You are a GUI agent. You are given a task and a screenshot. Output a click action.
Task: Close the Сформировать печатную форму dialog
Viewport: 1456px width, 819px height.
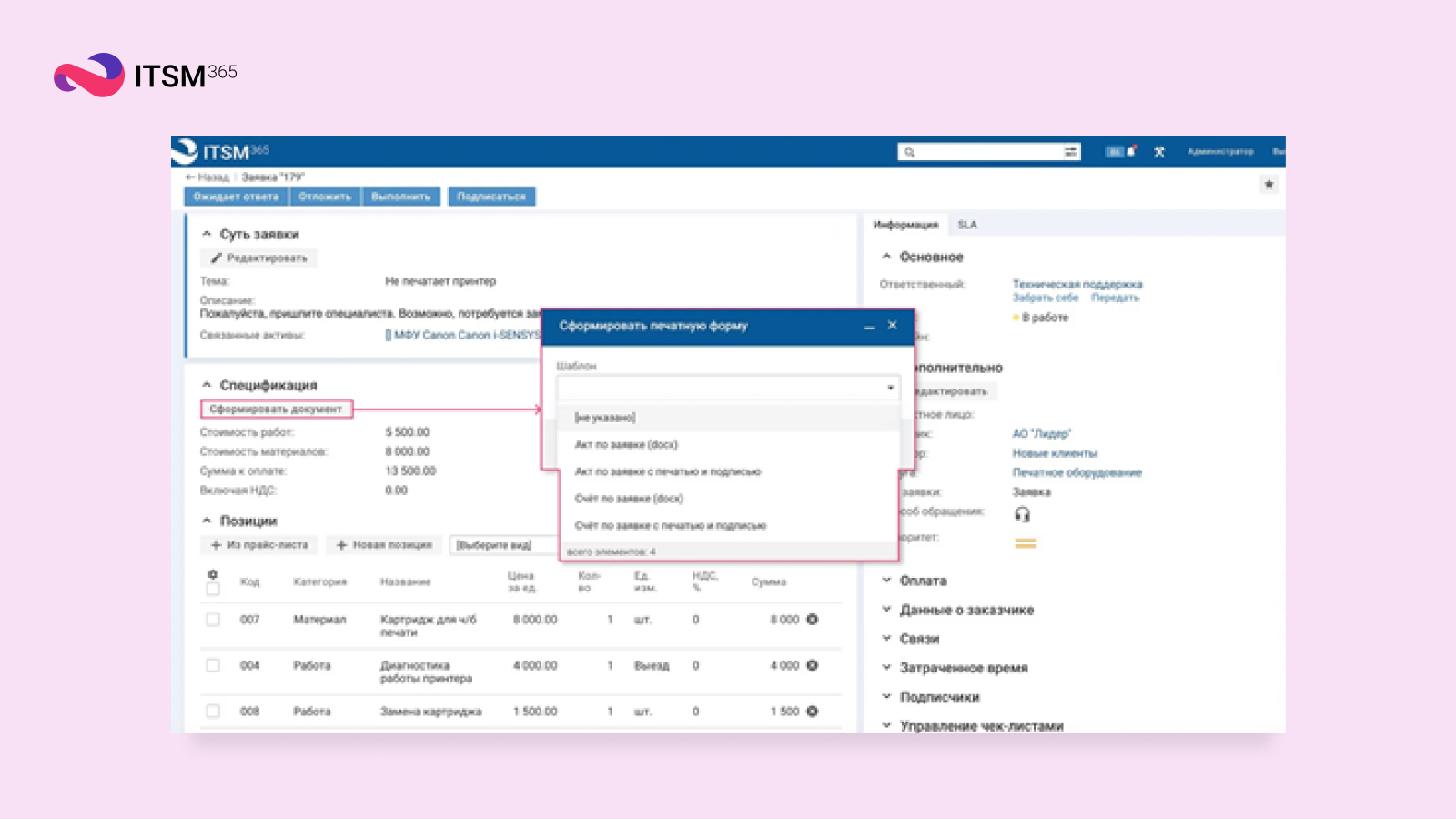892,325
